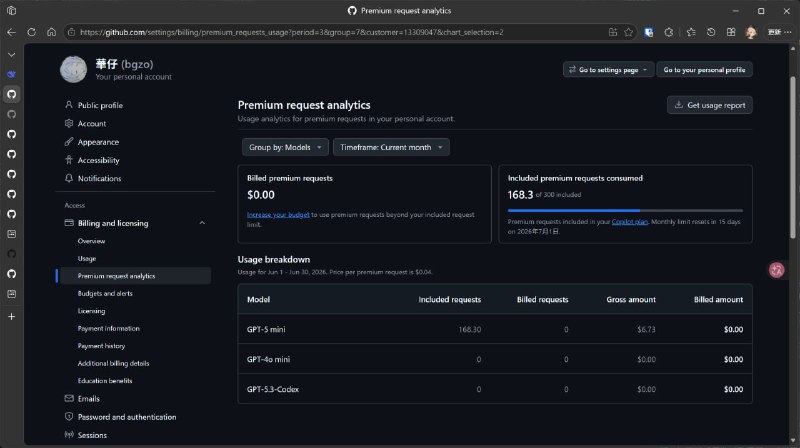Image resolution: width=800 pixels, height=448 pixels.
Task: Add page to favorites with star icon
Action: [x=629, y=32]
